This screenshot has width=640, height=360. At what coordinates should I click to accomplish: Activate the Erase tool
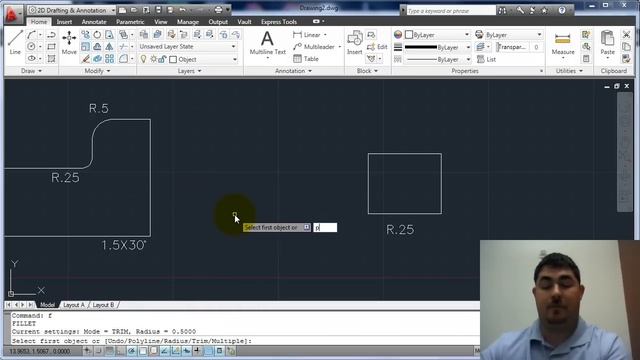tap(85, 59)
